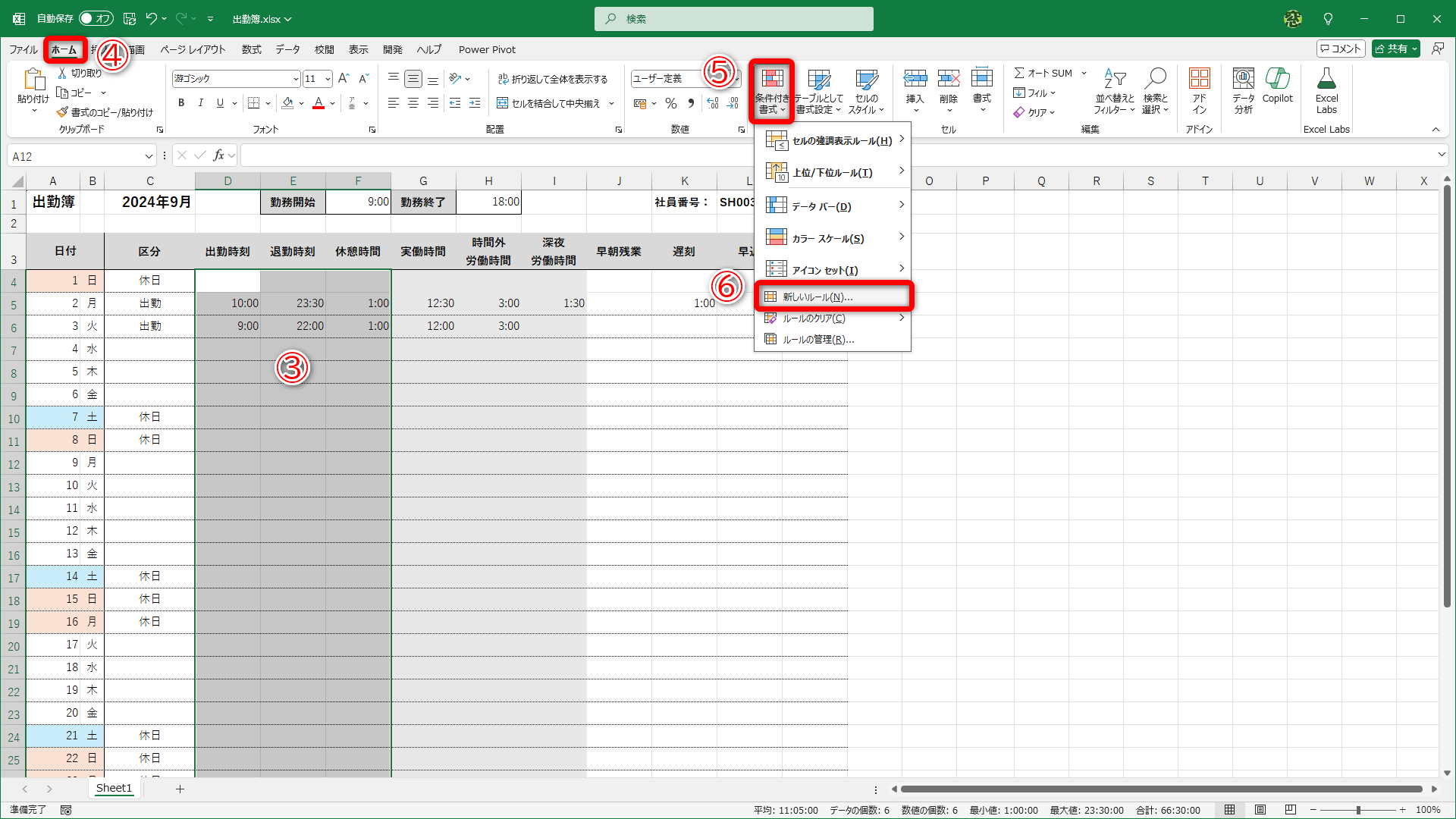Open Conditional Formatting button

point(772,91)
